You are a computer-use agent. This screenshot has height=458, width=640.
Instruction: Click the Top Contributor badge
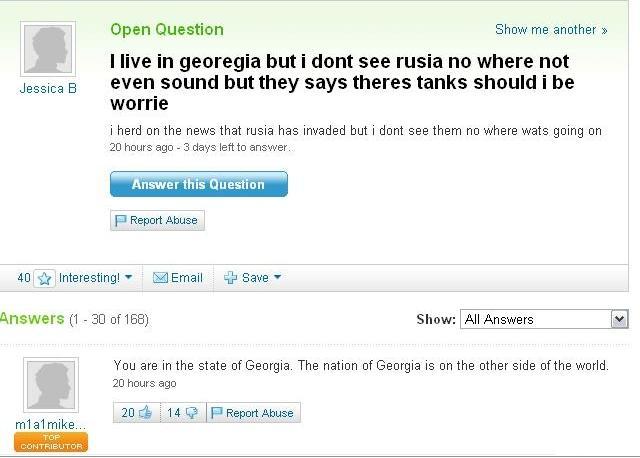(x=51, y=442)
